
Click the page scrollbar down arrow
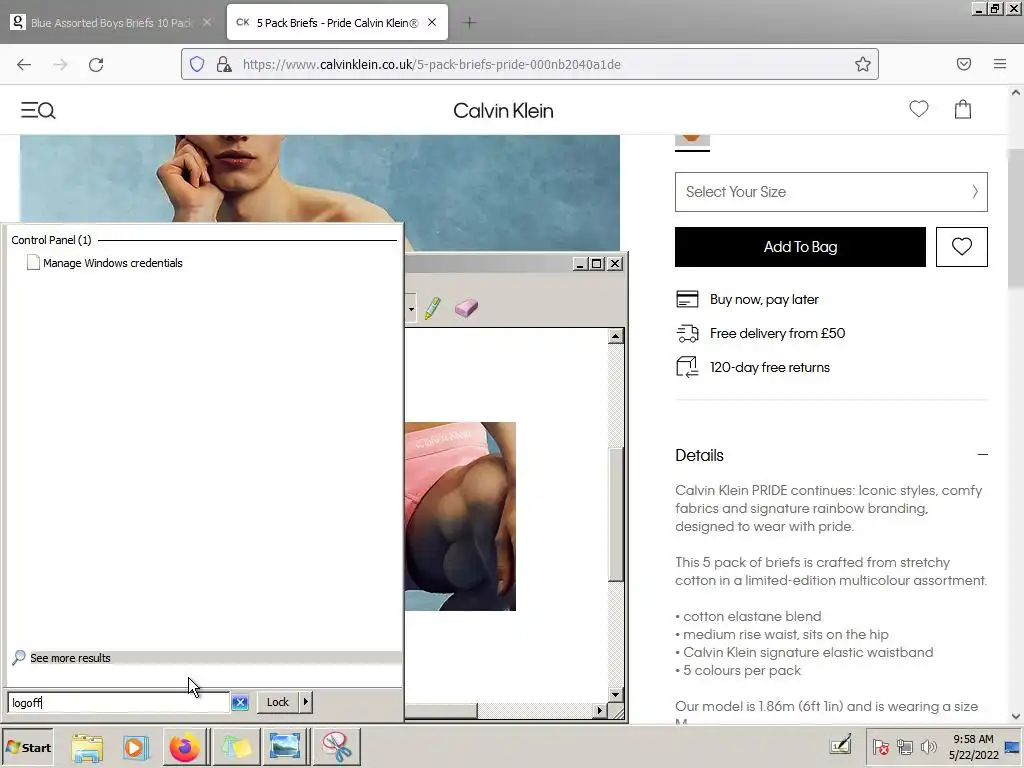click(x=1016, y=716)
